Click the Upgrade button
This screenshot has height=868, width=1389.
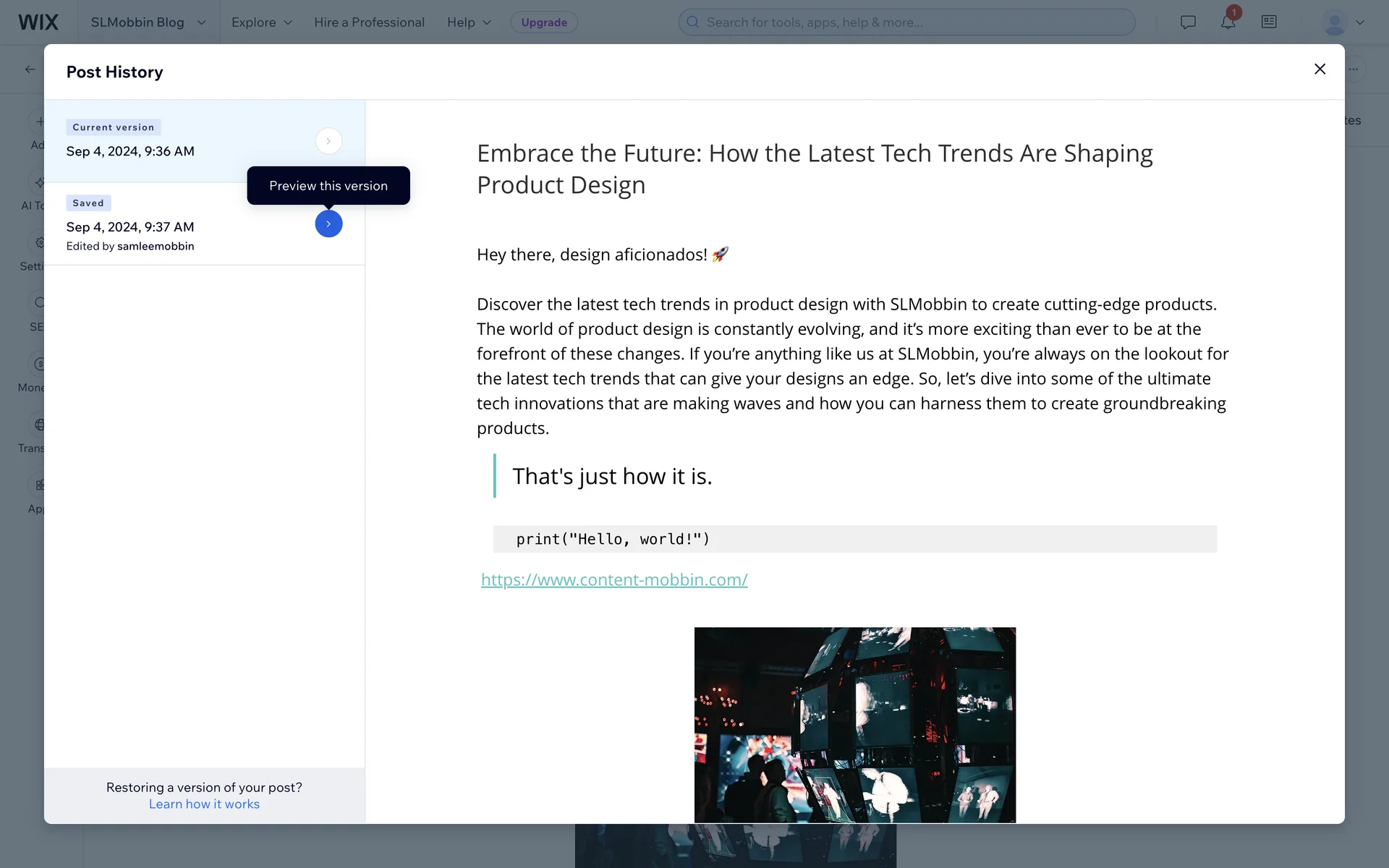[544, 22]
